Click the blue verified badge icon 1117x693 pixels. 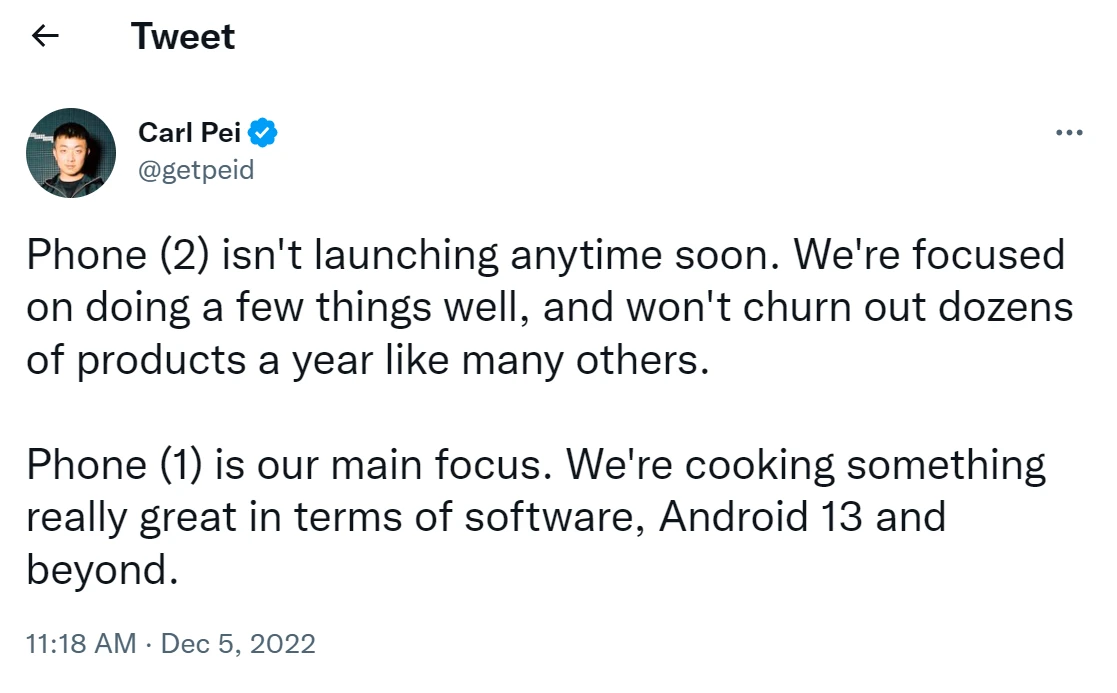pos(262,132)
